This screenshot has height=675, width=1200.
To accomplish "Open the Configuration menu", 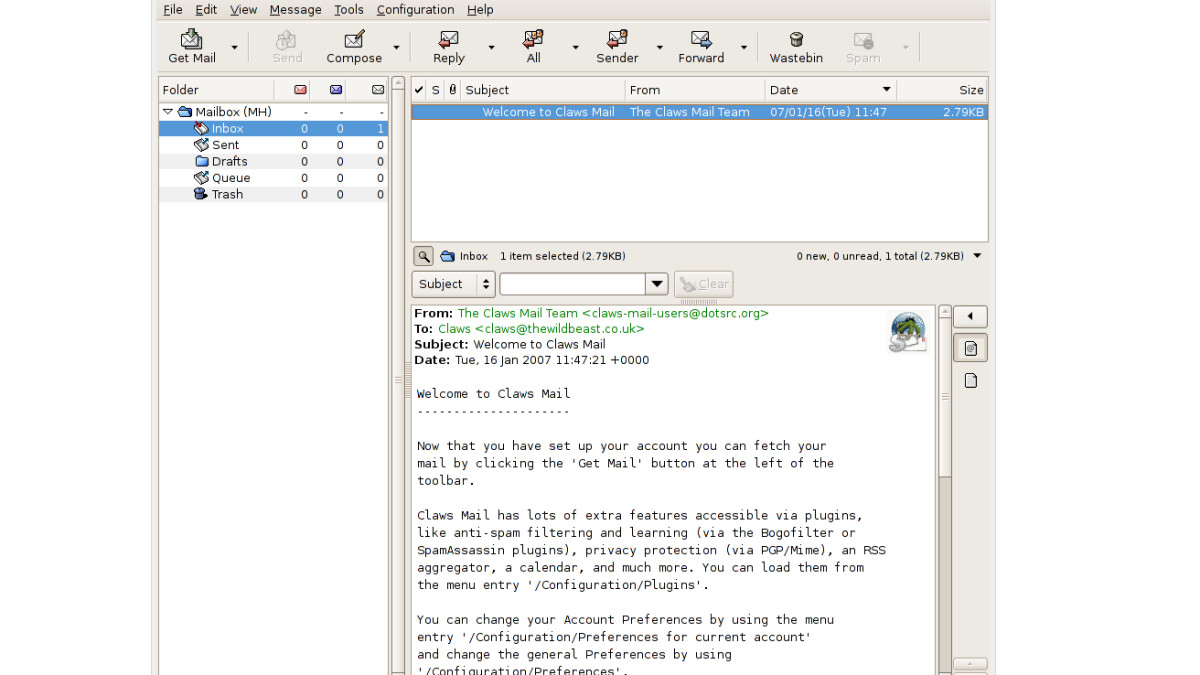I will point(415,10).
